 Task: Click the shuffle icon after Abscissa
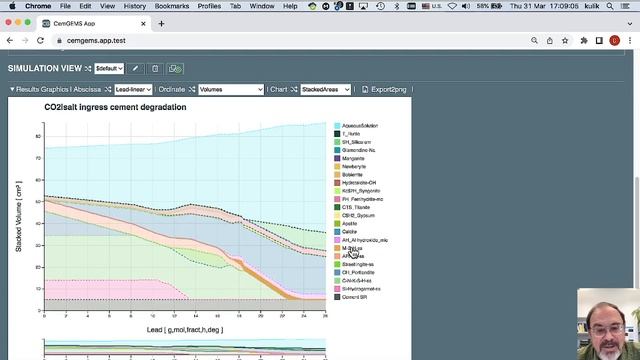coord(108,89)
